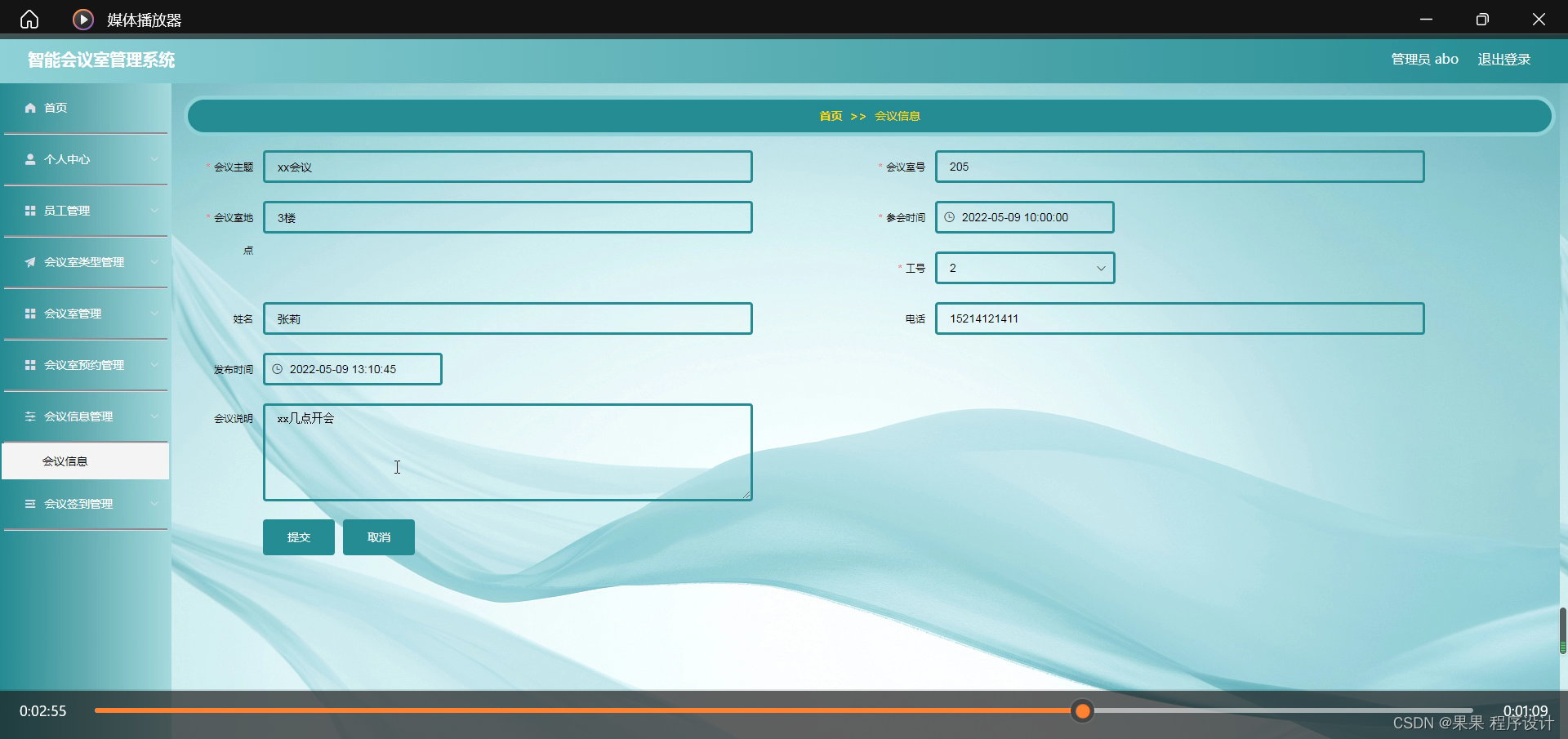
Task: Click the 会议主题 input field
Action: click(508, 167)
